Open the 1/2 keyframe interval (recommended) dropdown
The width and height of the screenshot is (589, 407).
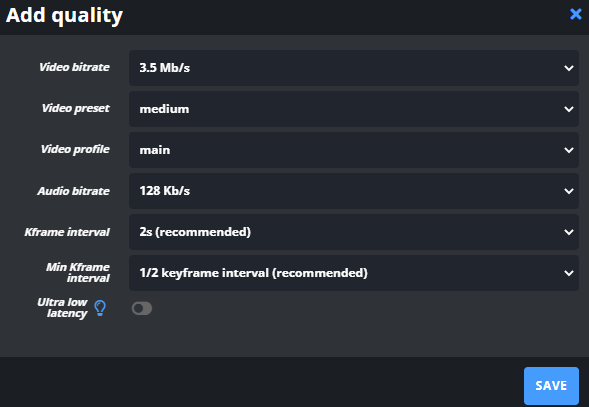click(354, 273)
